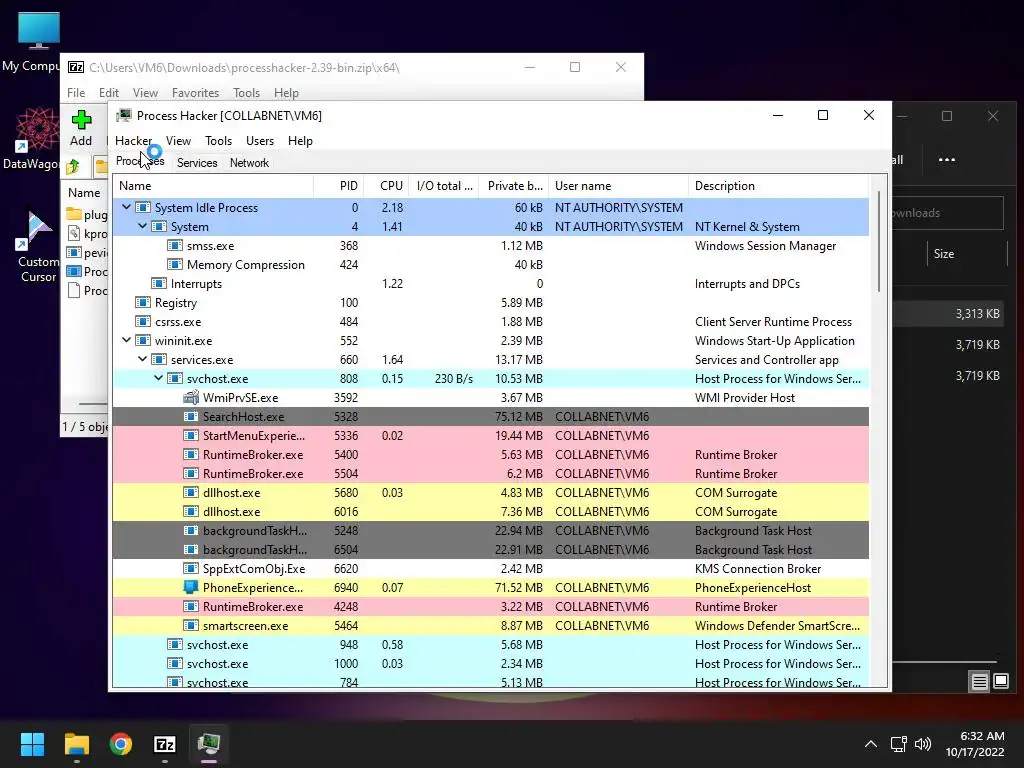Open the Tools menu in Process Hacker
This screenshot has height=768, width=1024.
coord(218,140)
